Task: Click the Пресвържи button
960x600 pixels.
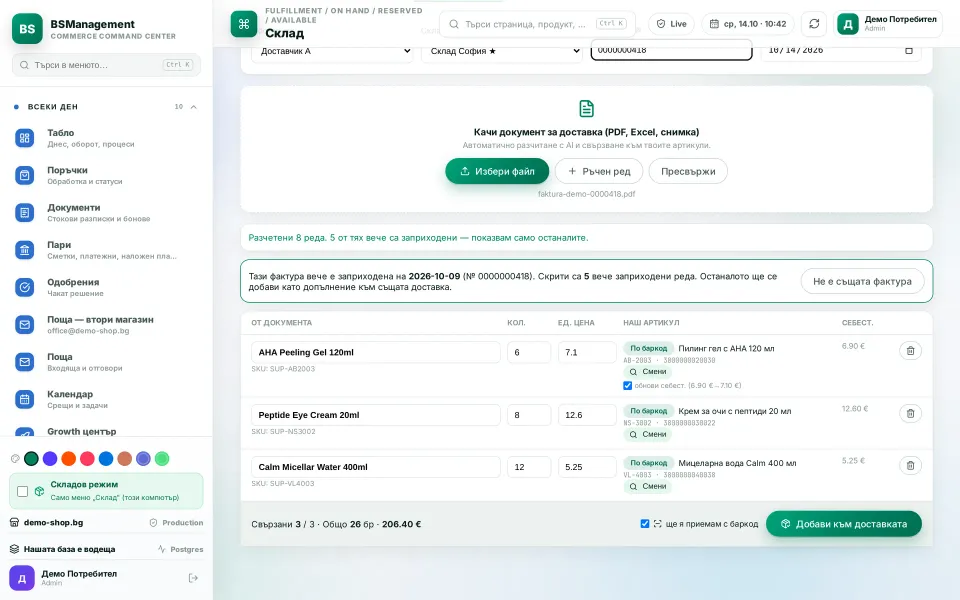Action: pos(688,171)
